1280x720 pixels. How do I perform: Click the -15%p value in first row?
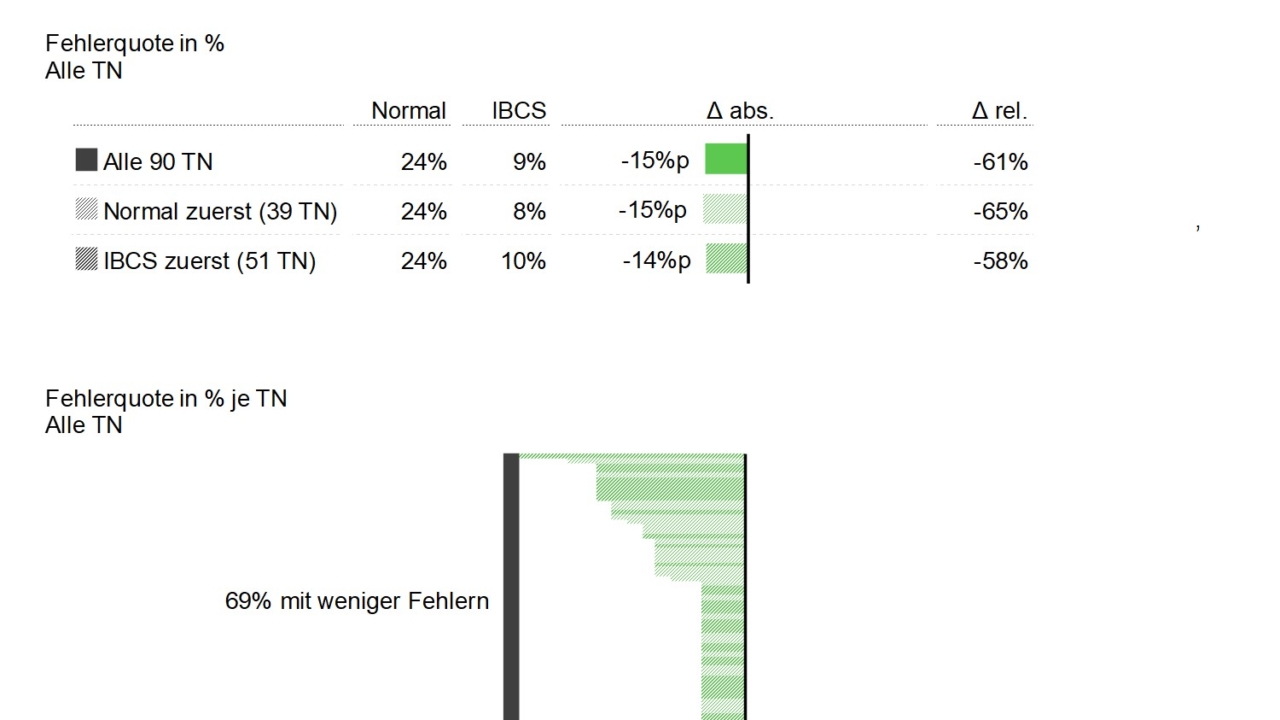(x=655, y=160)
